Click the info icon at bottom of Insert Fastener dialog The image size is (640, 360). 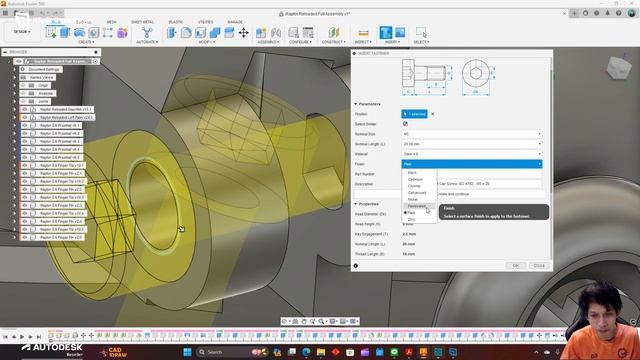click(x=356, y=266)
